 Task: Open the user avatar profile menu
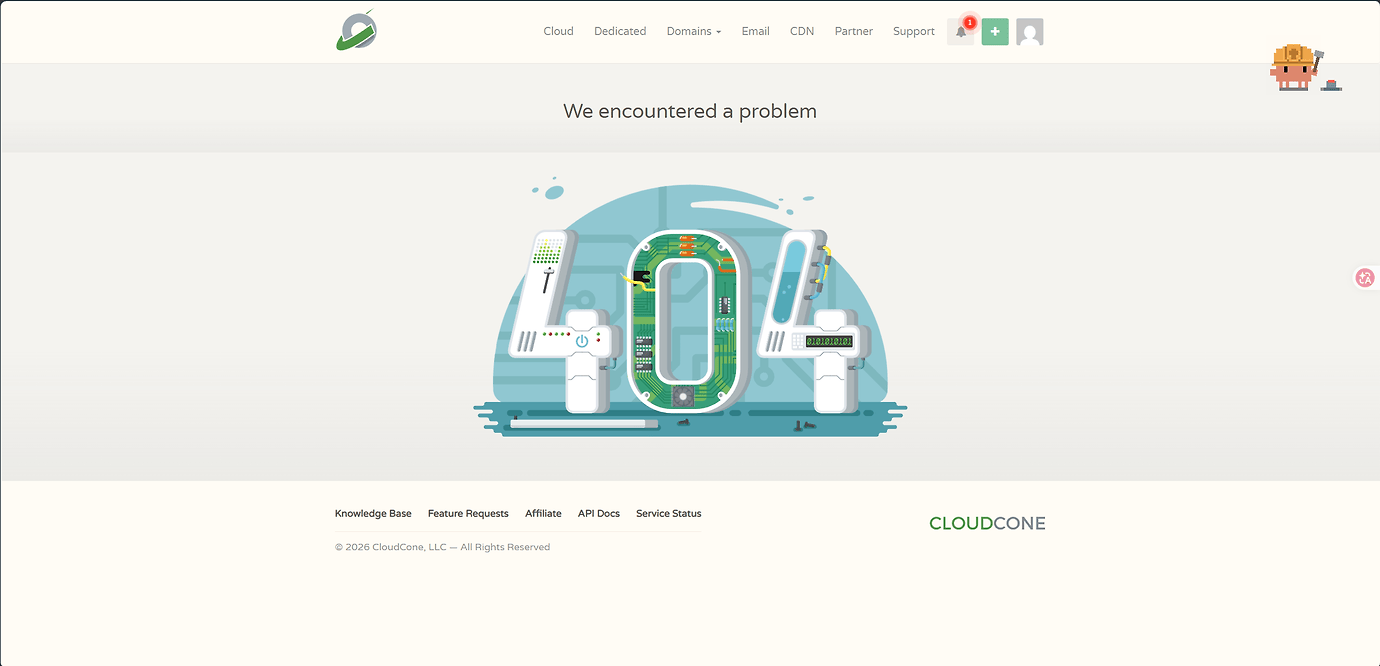tap(1030, 32)
